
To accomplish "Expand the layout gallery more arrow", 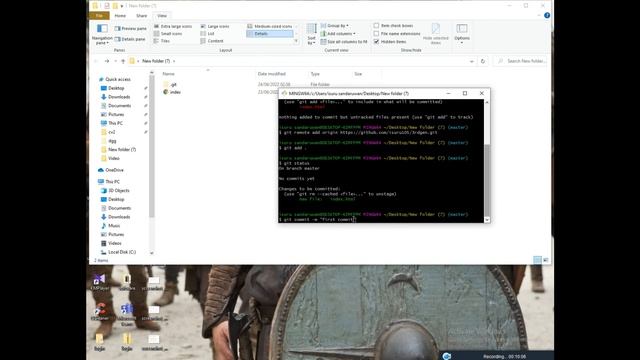I will point(296,41).
